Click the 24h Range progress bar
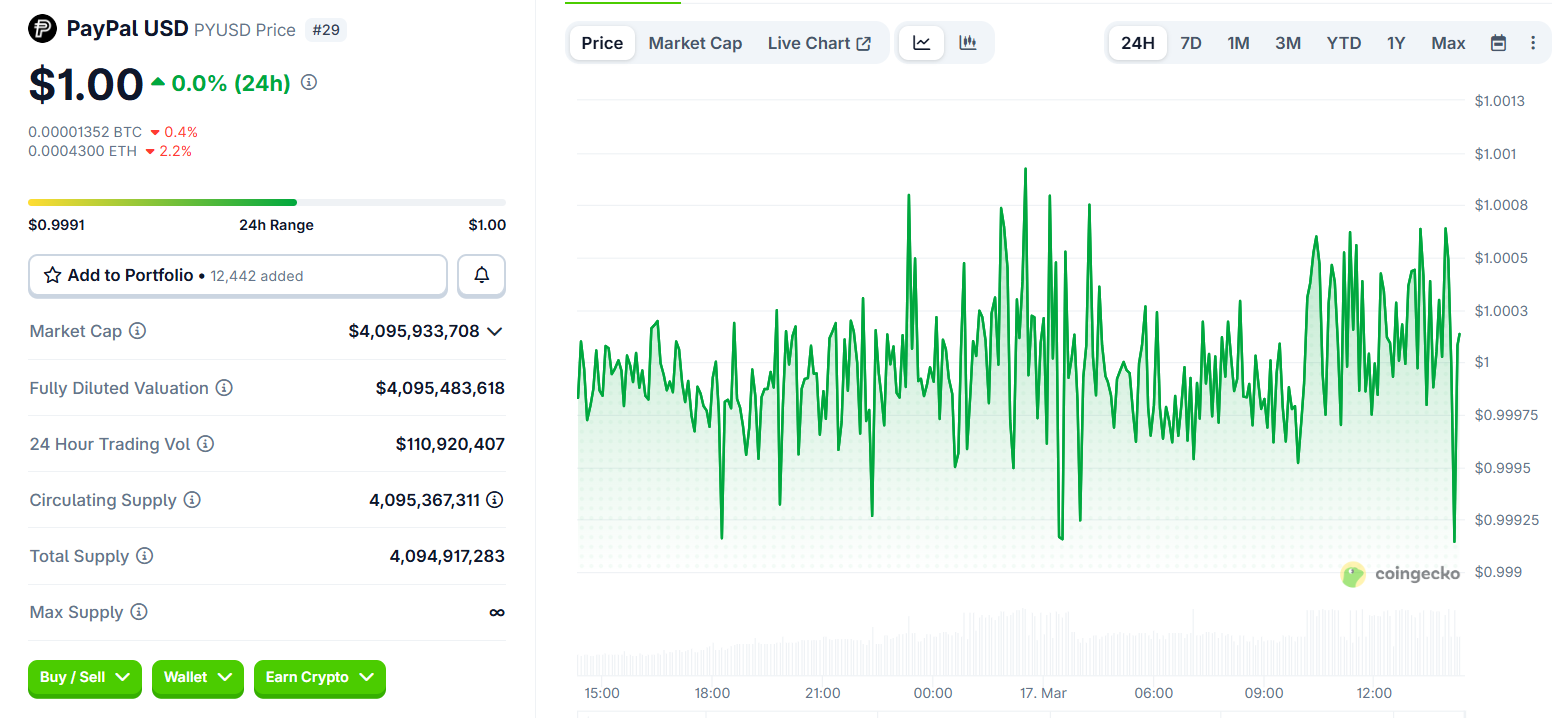The image size is (1552, 718). point(266,202)
